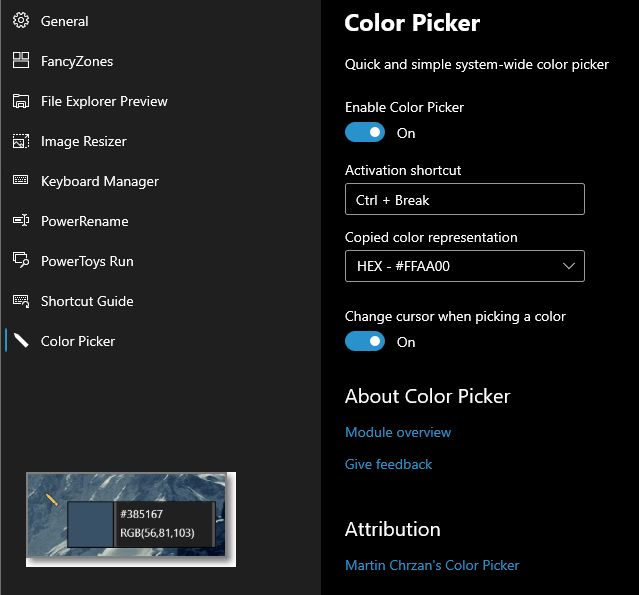Click the General gear icon
The image size is (639, 595).
click(21, 20)
